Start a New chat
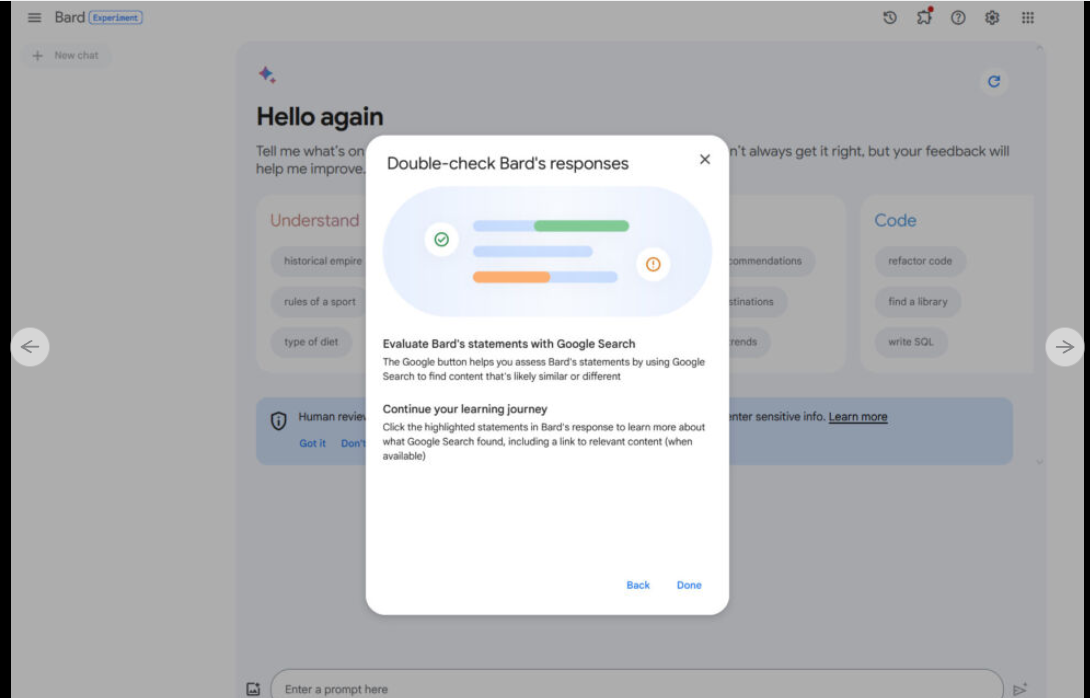Image resolution: width=1090 pixels, height=698 pixels. [x=66, y=56]
